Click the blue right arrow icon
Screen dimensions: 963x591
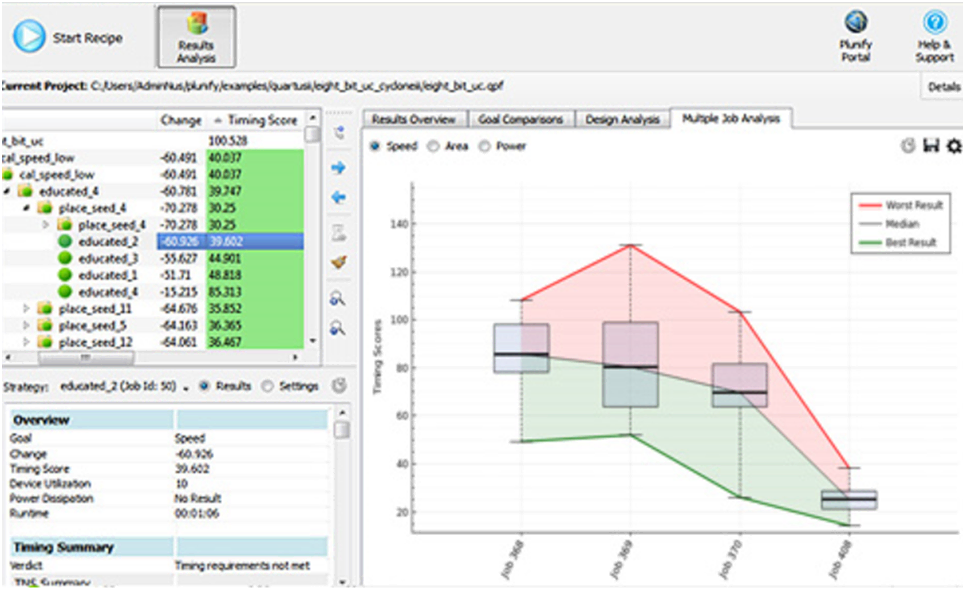[x=338, y=168]
